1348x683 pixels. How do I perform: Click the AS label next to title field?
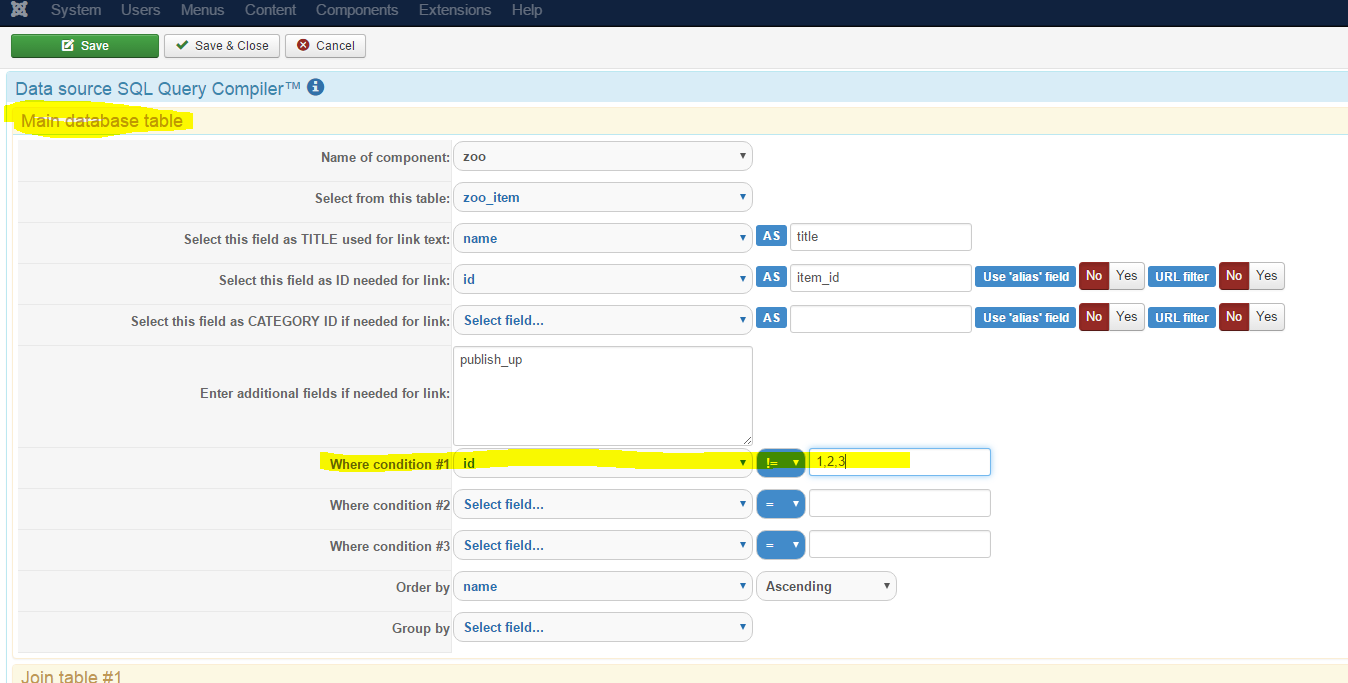[771, 237]
